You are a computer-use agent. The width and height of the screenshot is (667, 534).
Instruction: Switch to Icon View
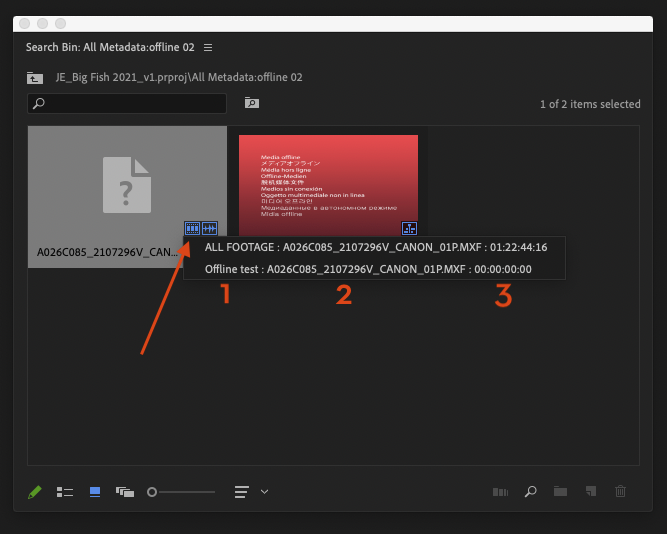[95, 492]
